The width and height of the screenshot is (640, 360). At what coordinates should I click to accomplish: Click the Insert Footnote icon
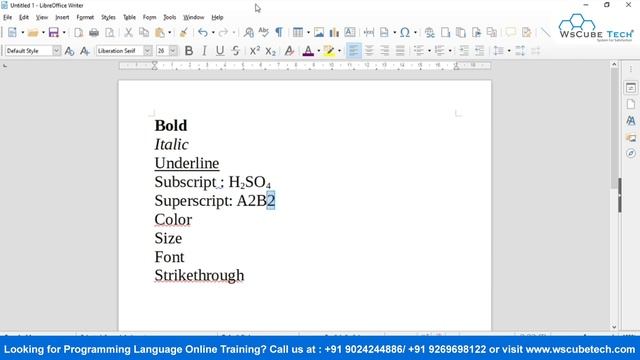445,33
